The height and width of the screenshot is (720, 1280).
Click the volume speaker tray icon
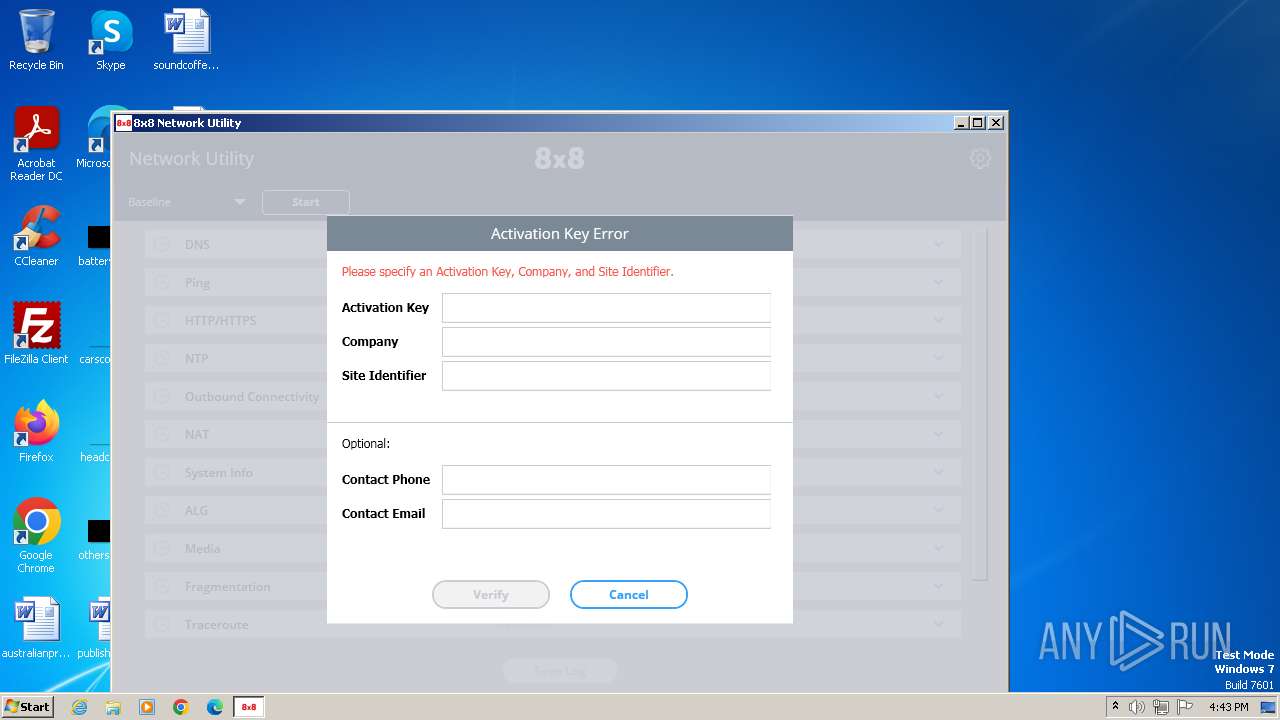point(1137,707)
